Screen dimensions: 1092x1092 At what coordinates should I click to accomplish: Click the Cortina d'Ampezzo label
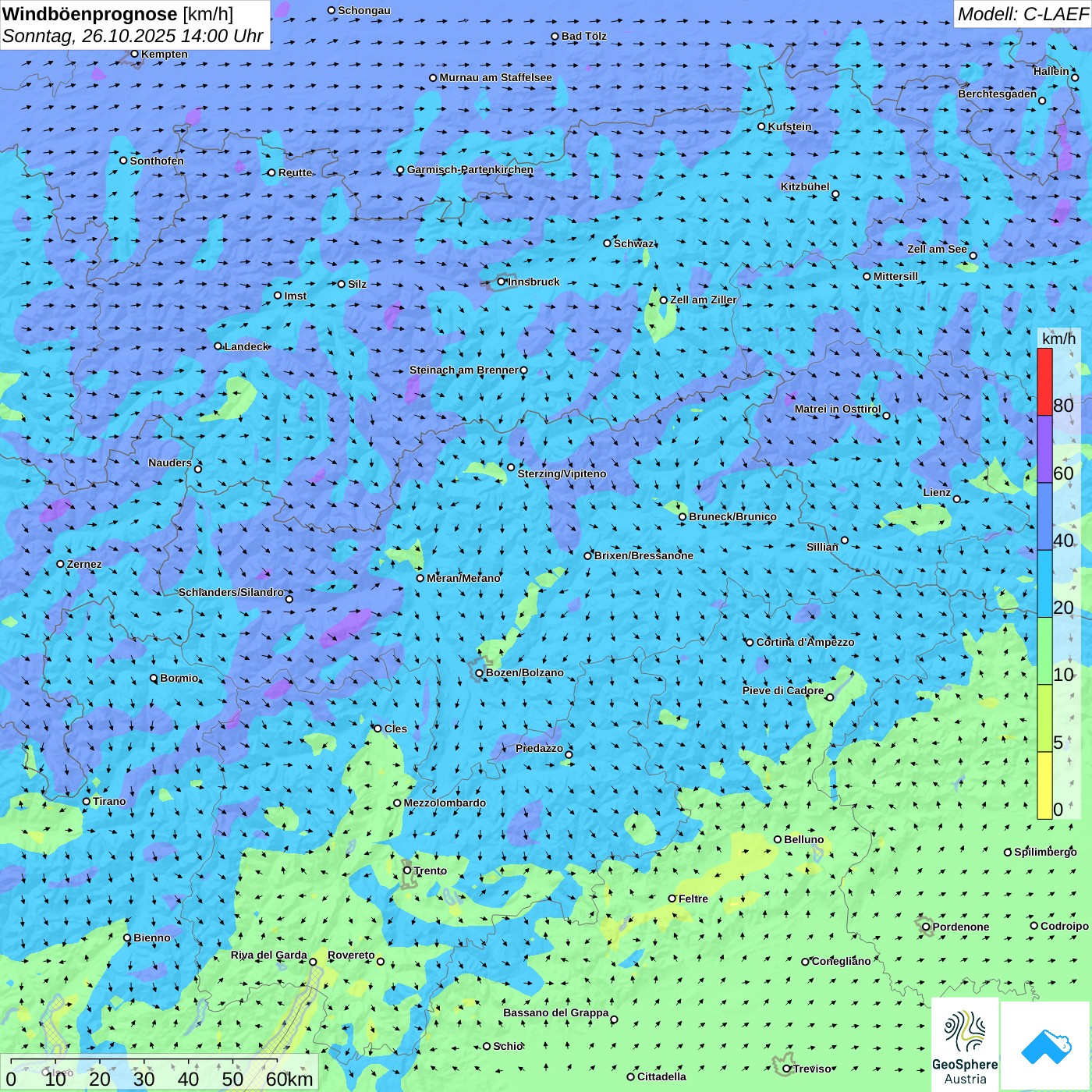click(x=805, y=642)
